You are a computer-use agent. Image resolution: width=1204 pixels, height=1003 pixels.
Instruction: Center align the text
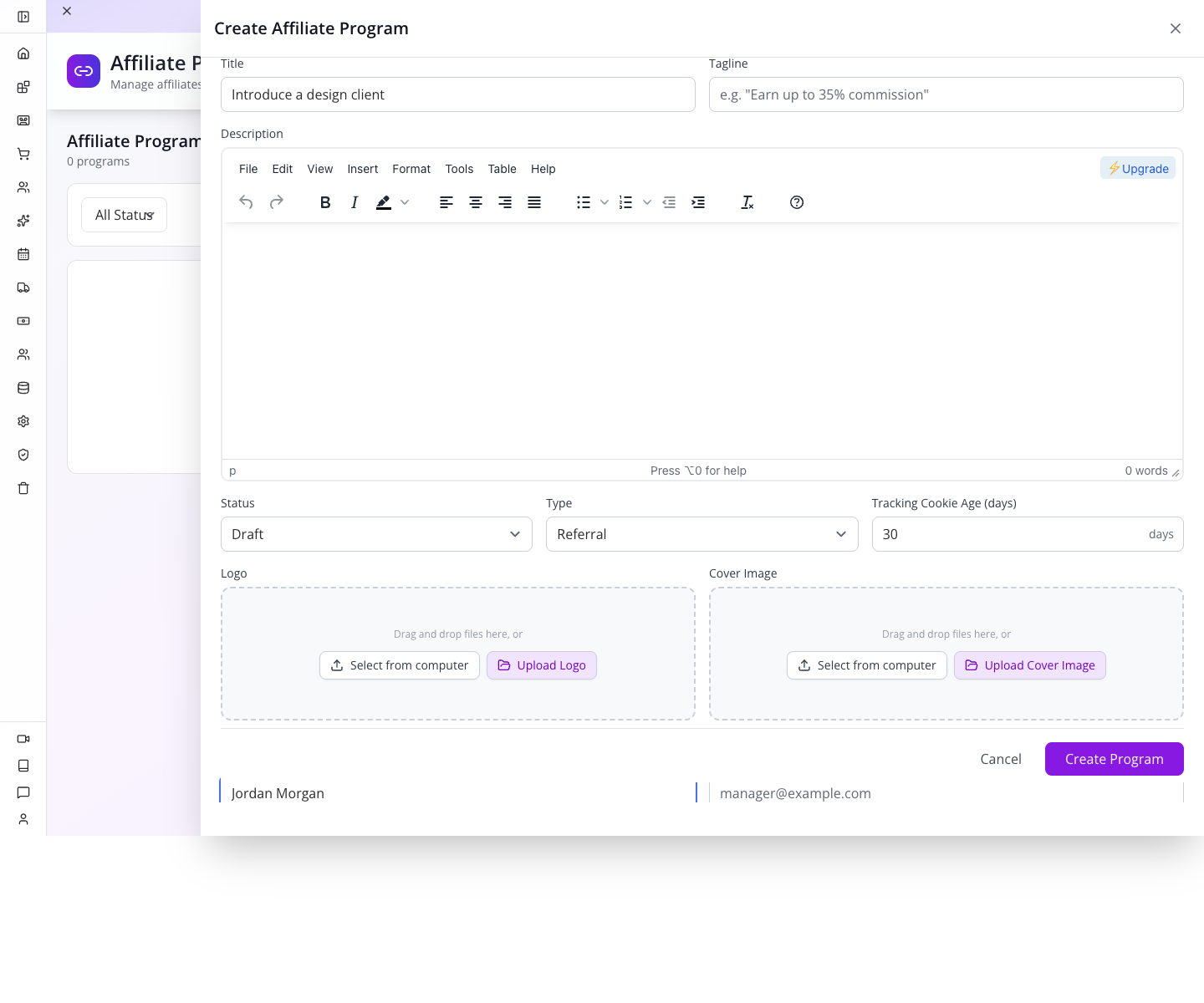[476, 202]
